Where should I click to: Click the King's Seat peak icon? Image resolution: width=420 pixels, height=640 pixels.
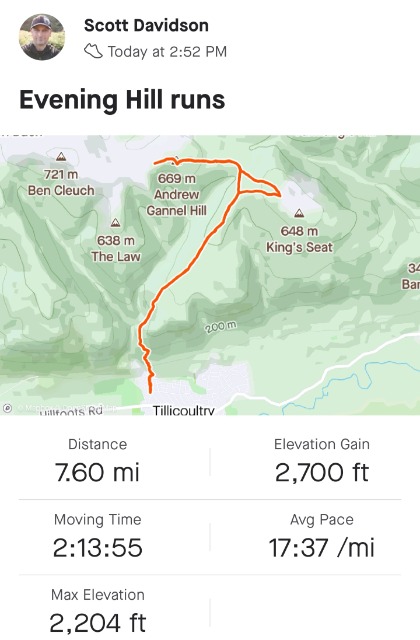299,213
